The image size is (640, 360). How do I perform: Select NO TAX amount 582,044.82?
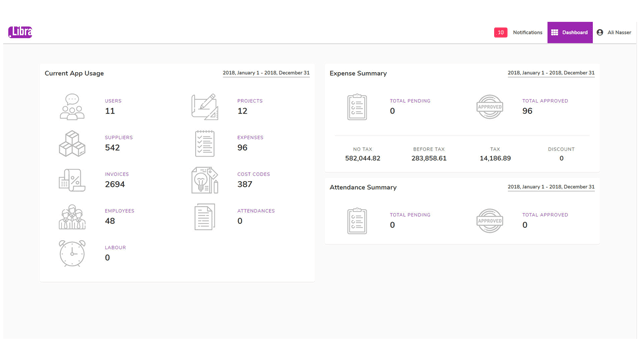362,158
